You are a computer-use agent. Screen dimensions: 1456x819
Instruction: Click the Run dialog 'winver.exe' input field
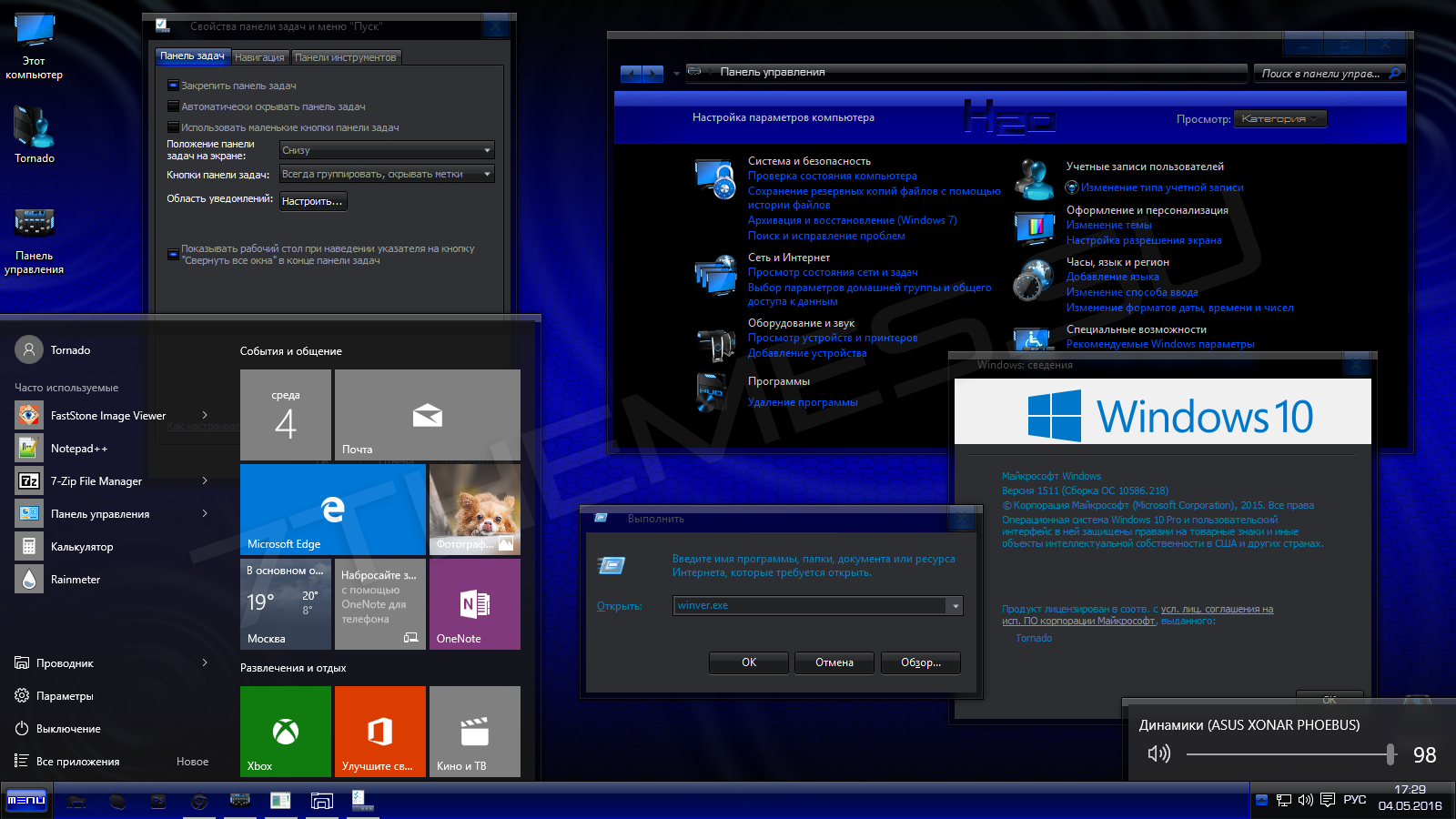(810, 606)
